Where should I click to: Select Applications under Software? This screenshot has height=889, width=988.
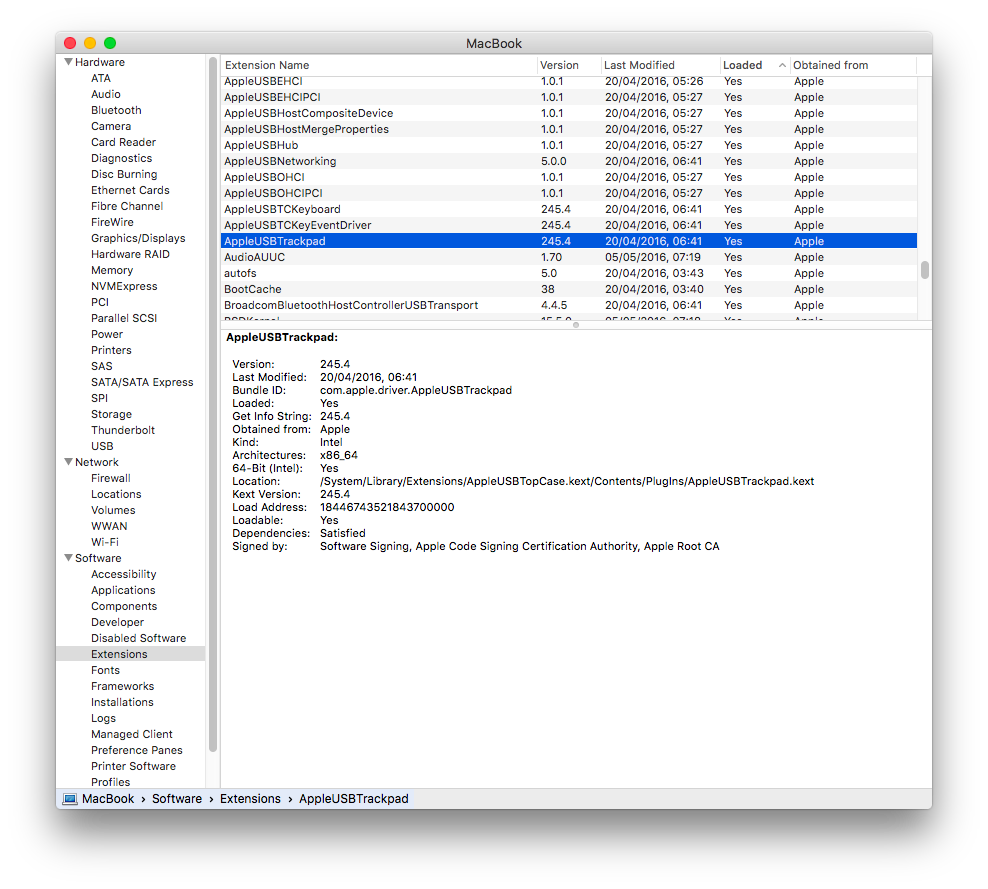pos(123,590)
